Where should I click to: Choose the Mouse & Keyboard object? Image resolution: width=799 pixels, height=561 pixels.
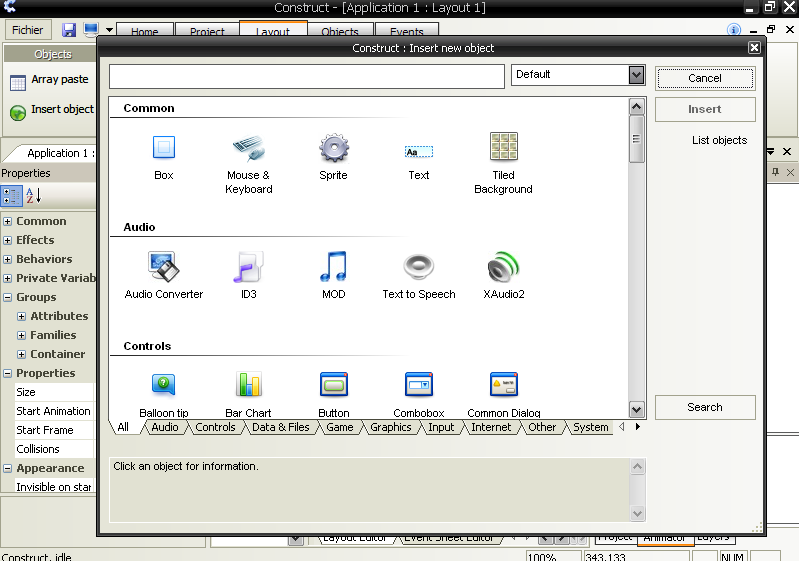249,147
